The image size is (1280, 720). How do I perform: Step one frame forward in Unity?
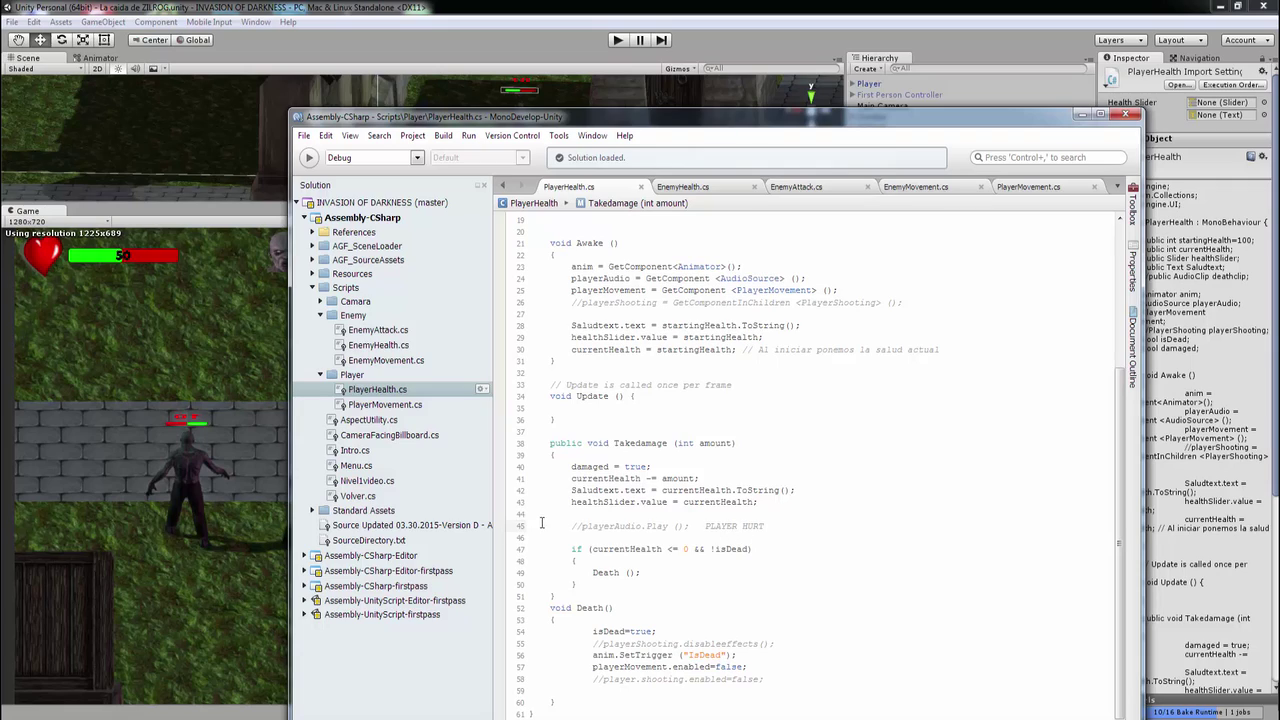661,40
